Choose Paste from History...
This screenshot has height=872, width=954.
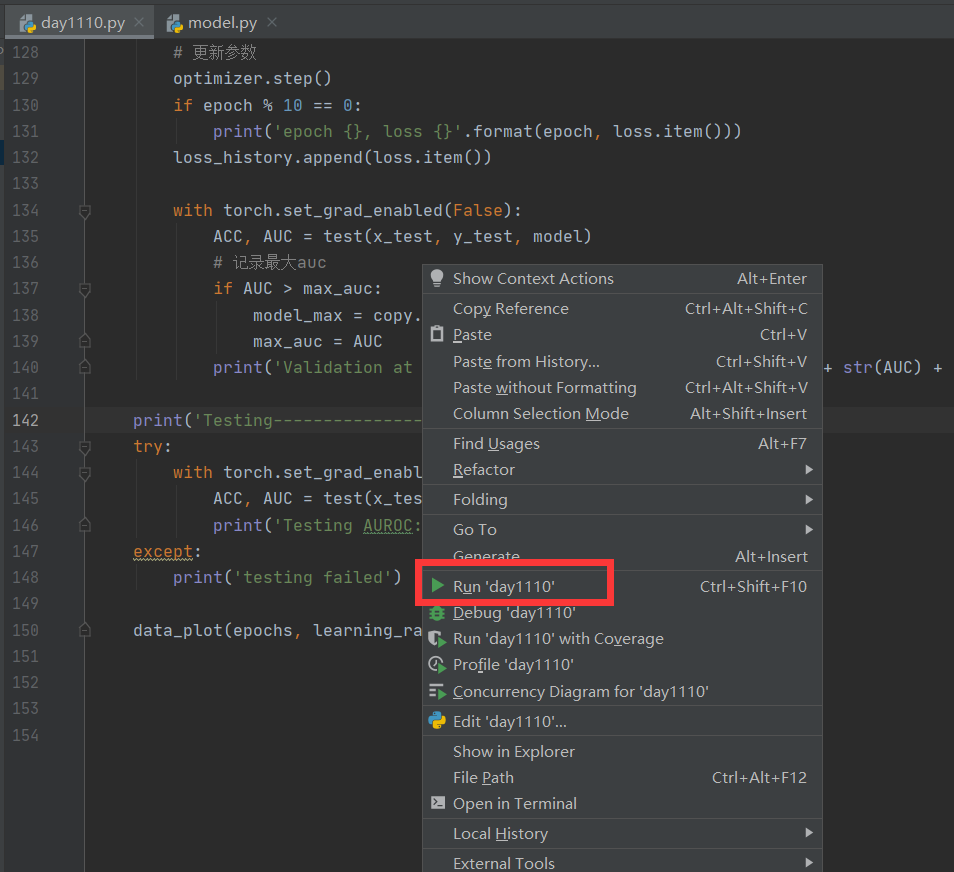click(x=622, y=361)
